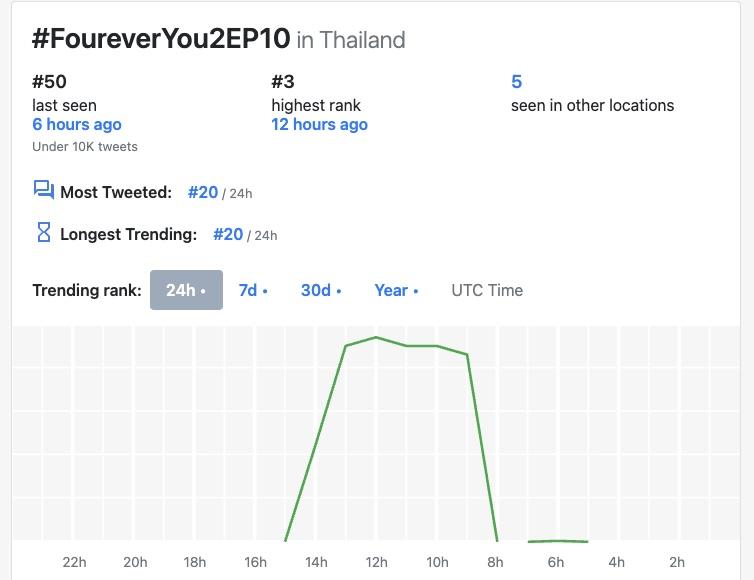This screenshot has width=754, height=580.
Task: Open the Most Tweeted #20 rank link
Action: click(202, 192)
